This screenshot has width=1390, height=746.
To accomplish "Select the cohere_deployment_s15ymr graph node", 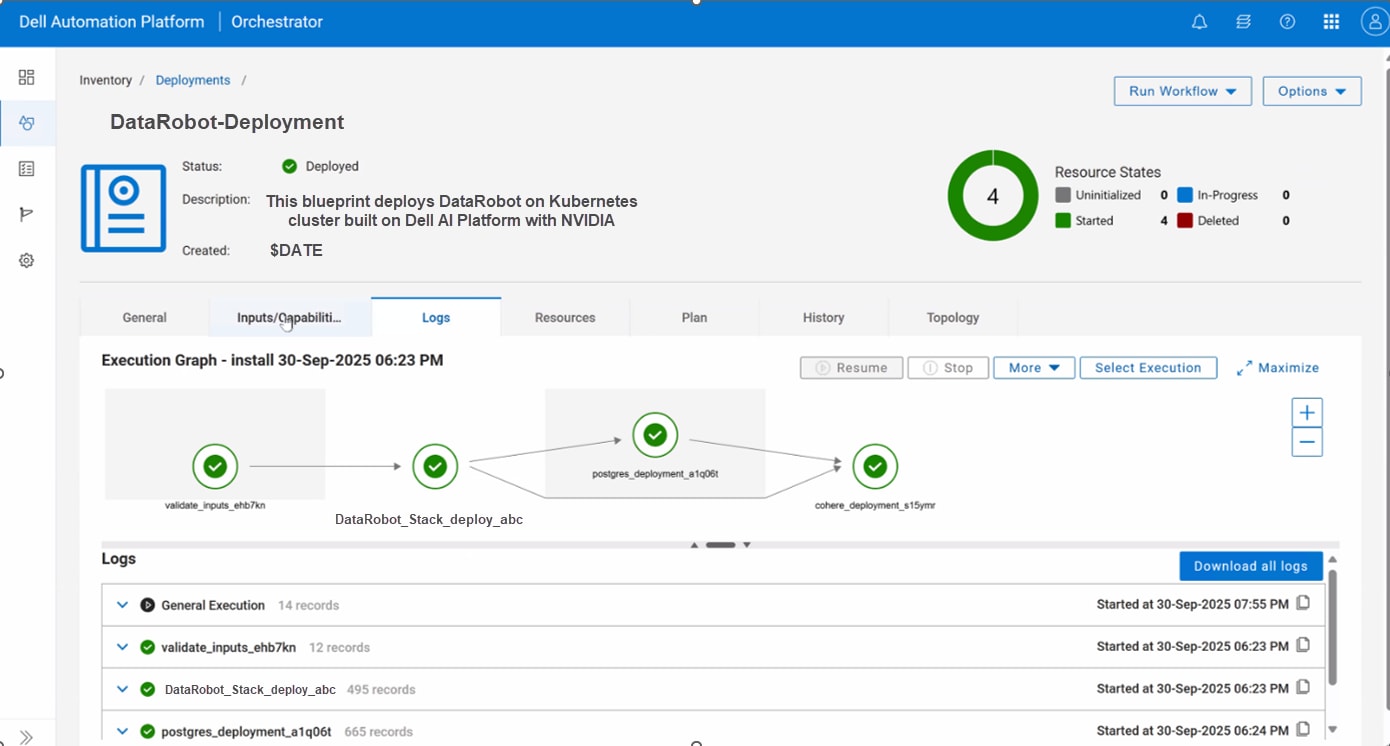I will click(875, 466).
